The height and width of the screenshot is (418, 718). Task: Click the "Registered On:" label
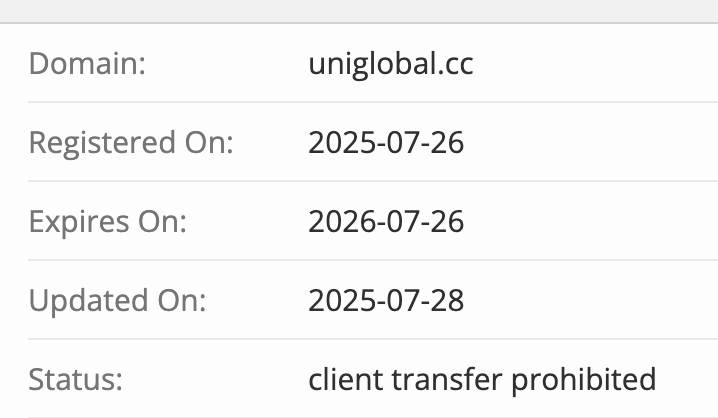pos(130,143)
